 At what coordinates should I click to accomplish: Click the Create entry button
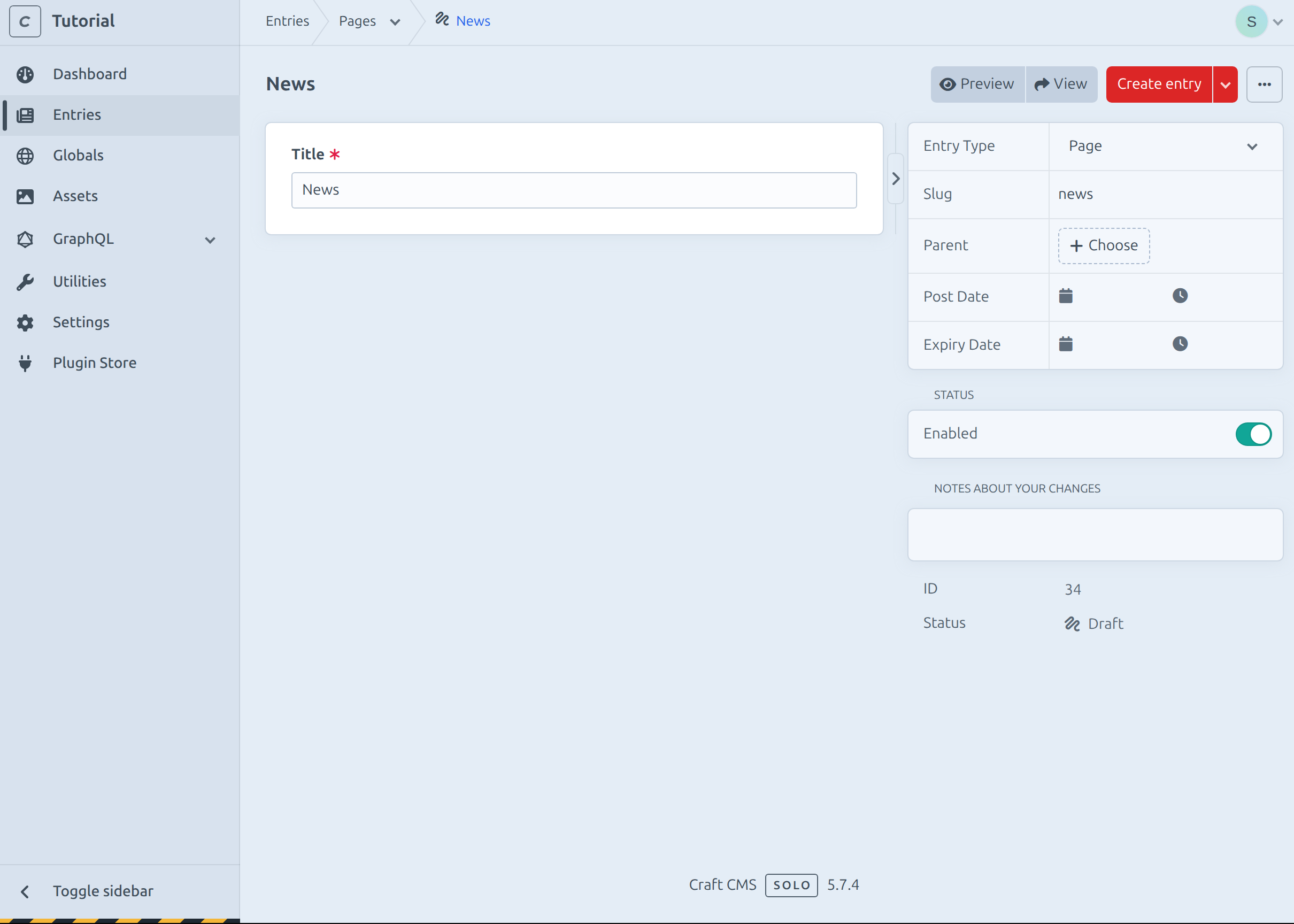click(x=1158, y=83)
